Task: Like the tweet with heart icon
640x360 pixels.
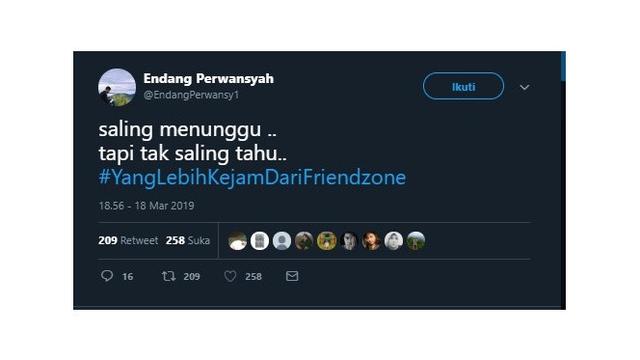Action: (230, 276)
